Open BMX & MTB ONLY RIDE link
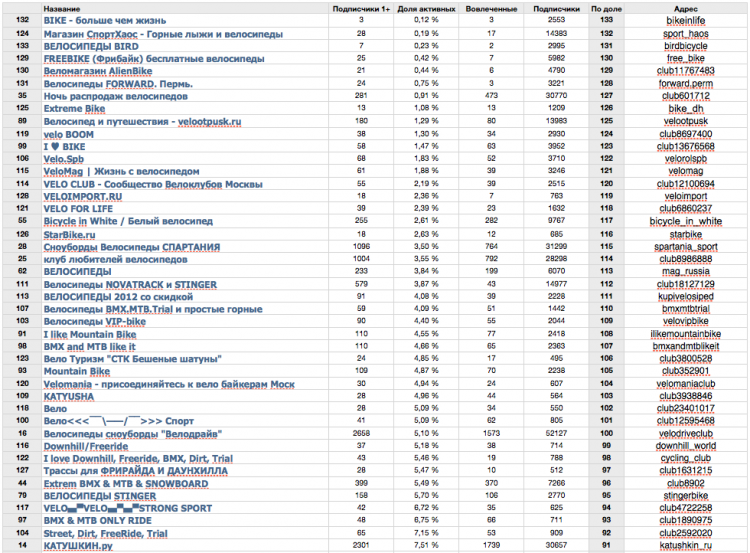This screenshot has width=750, height=553. pos(97,520)
